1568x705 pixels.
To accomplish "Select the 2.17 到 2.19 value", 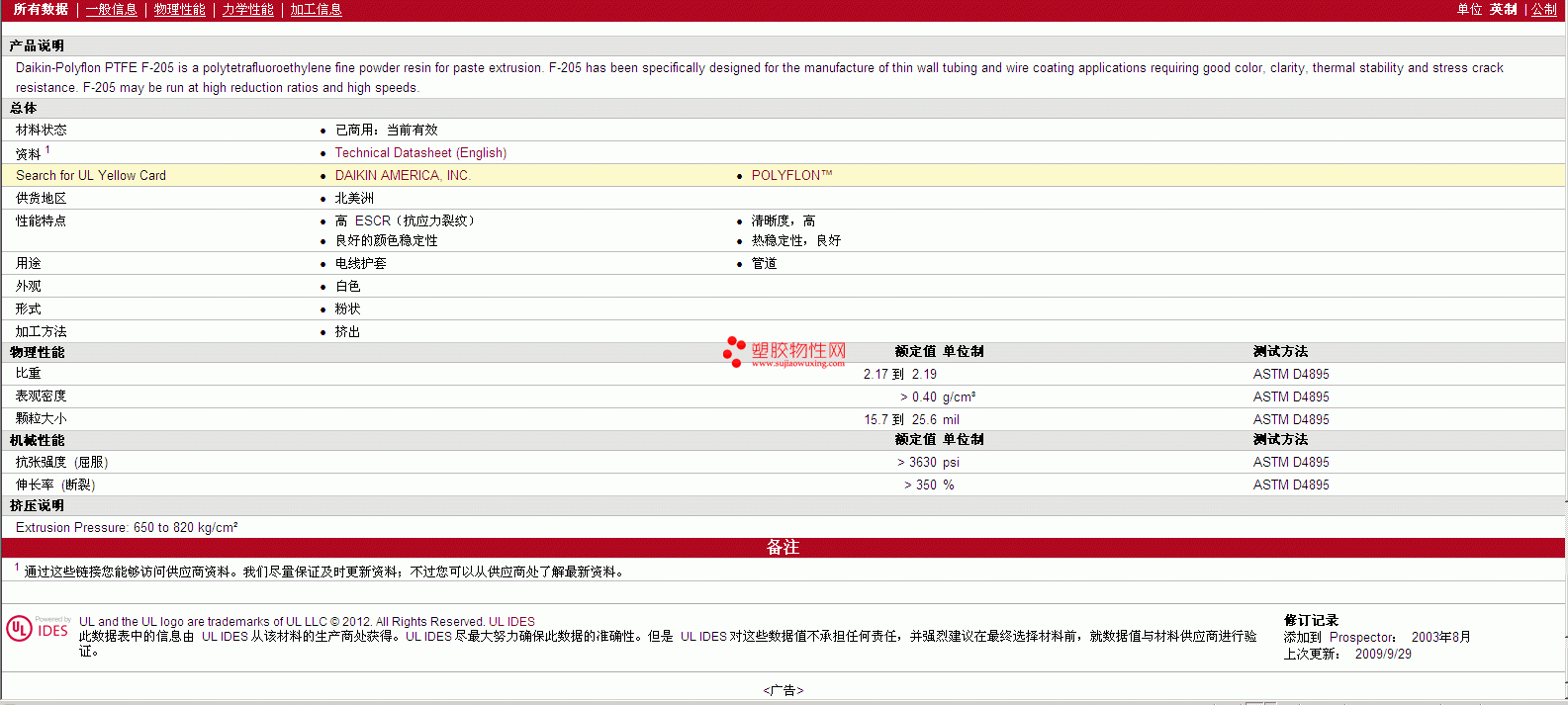I will click(x=899, y=374).
